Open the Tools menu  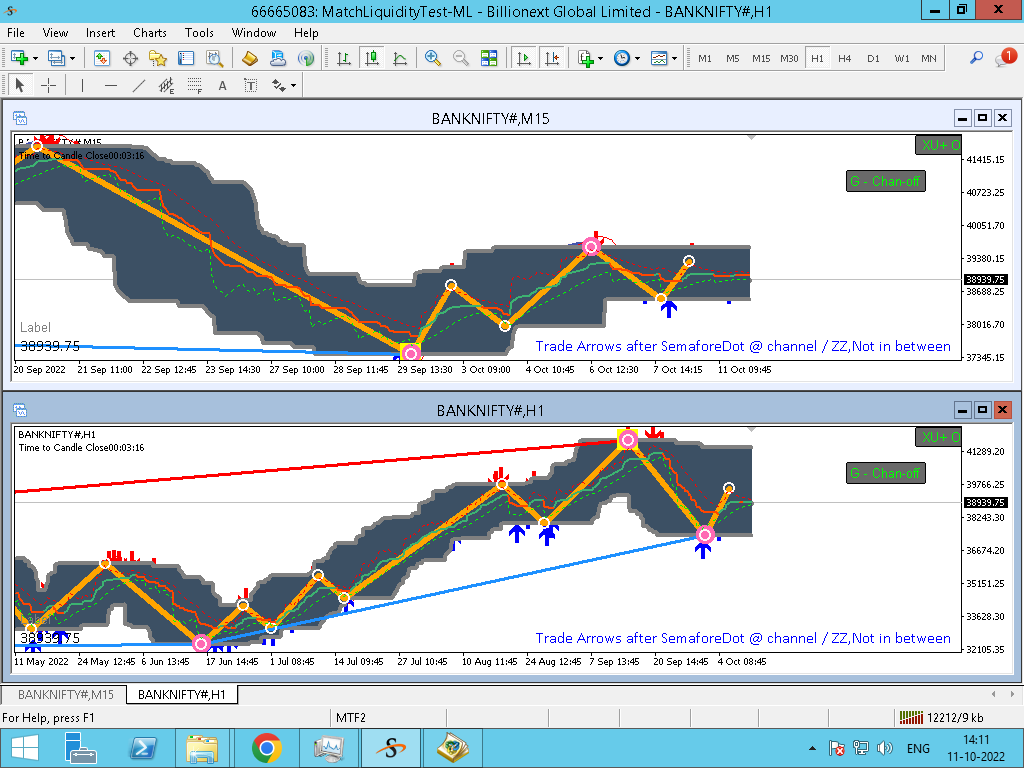[x=199, y=33]
